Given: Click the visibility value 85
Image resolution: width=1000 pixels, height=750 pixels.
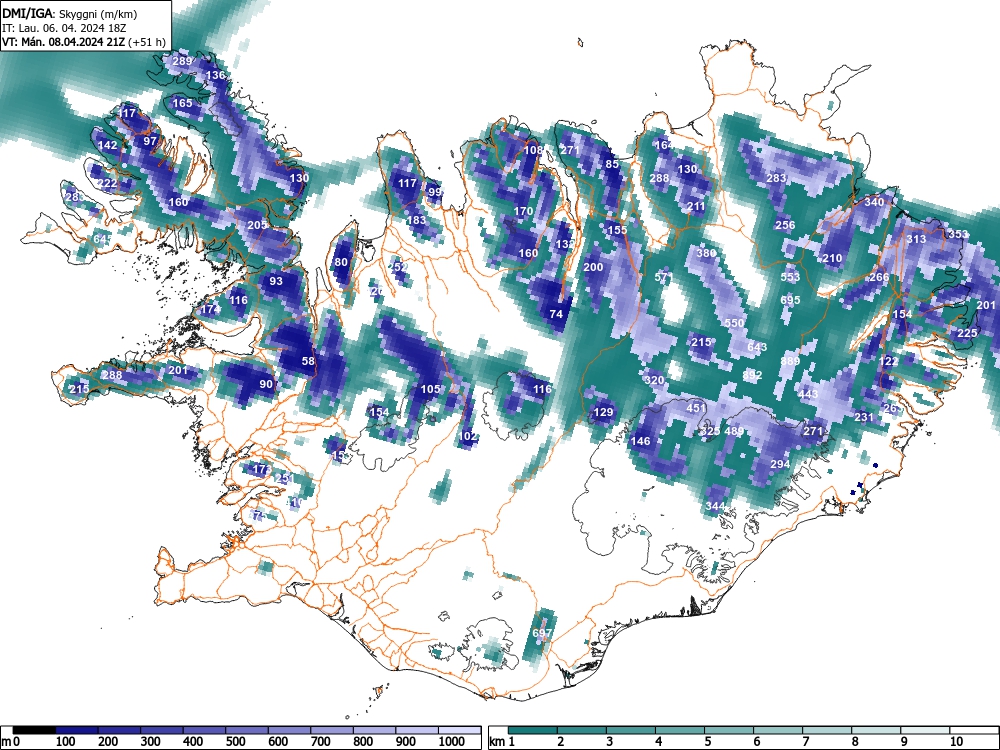Looking at the screenshot, I should [612, 164].
